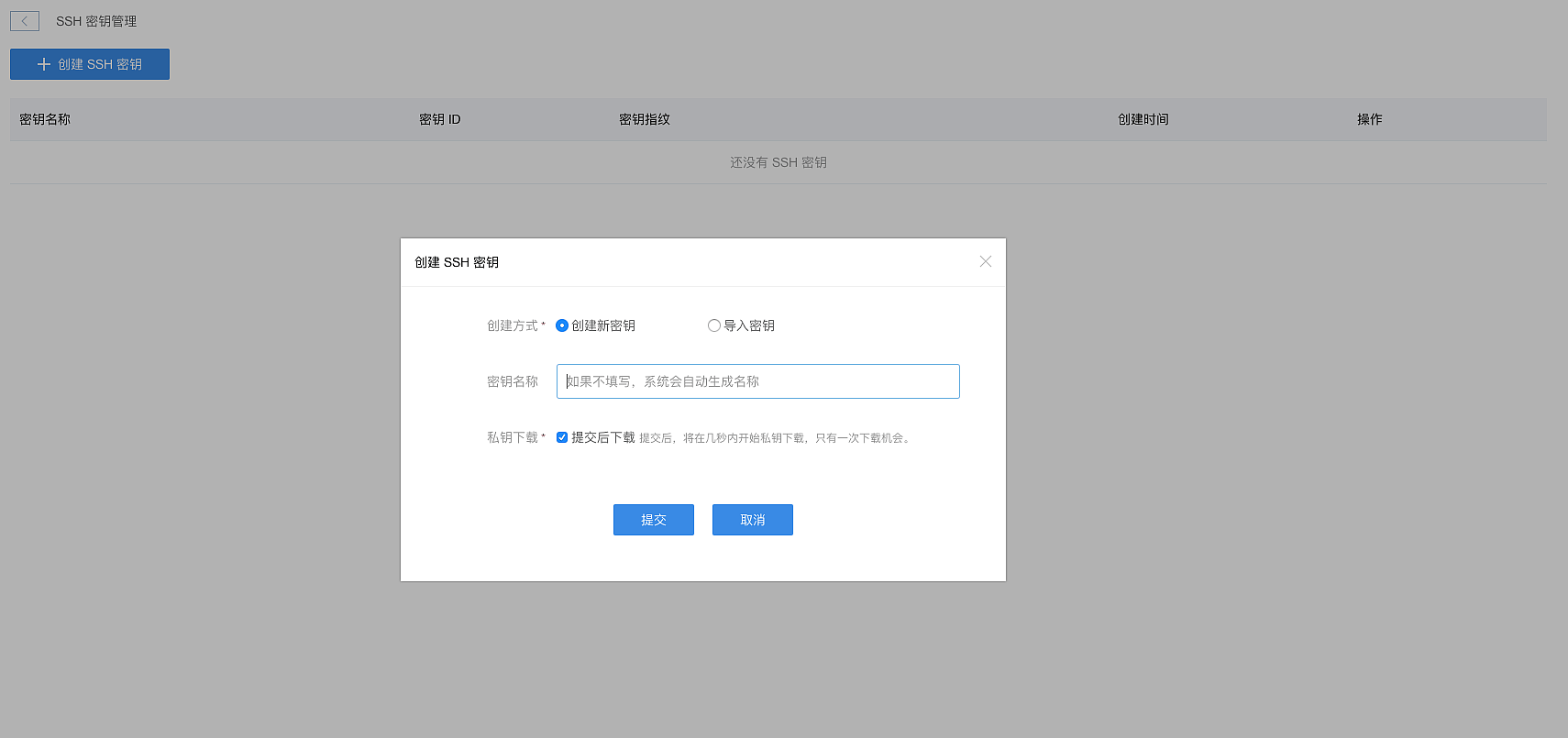Click the plus icon on 创建 SSH 密钥 button
This screenshot has width=1568, height=738.
[43, 64]
